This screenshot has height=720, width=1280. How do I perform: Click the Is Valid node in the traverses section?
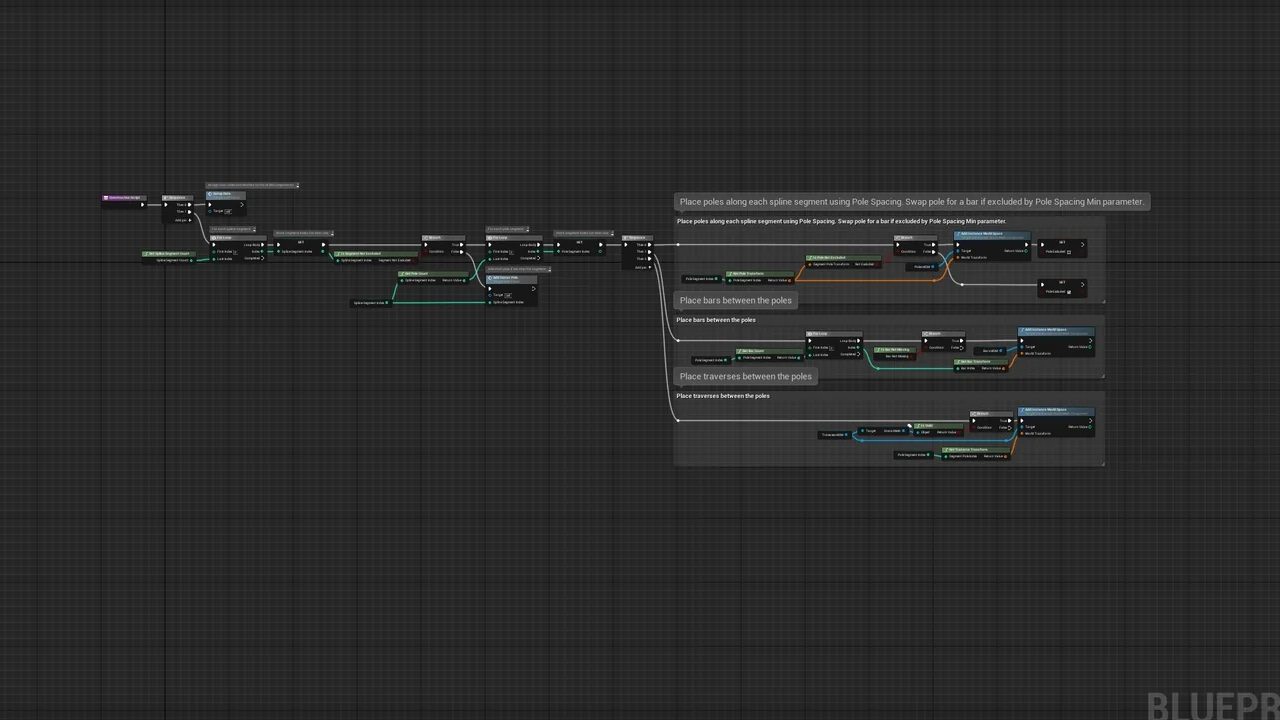[x=939, y=425]
